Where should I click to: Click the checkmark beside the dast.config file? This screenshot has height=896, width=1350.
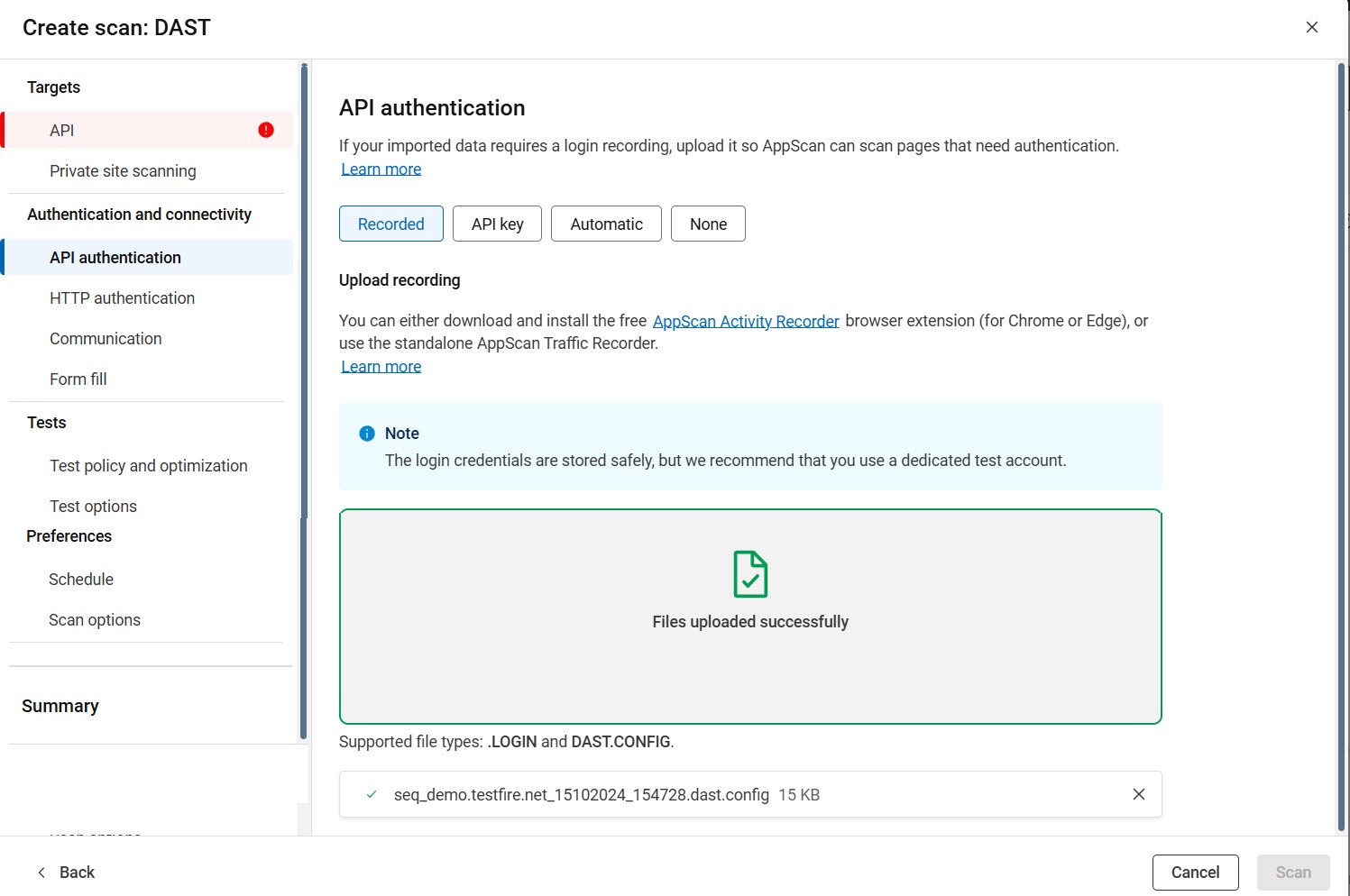coord(371,794)
